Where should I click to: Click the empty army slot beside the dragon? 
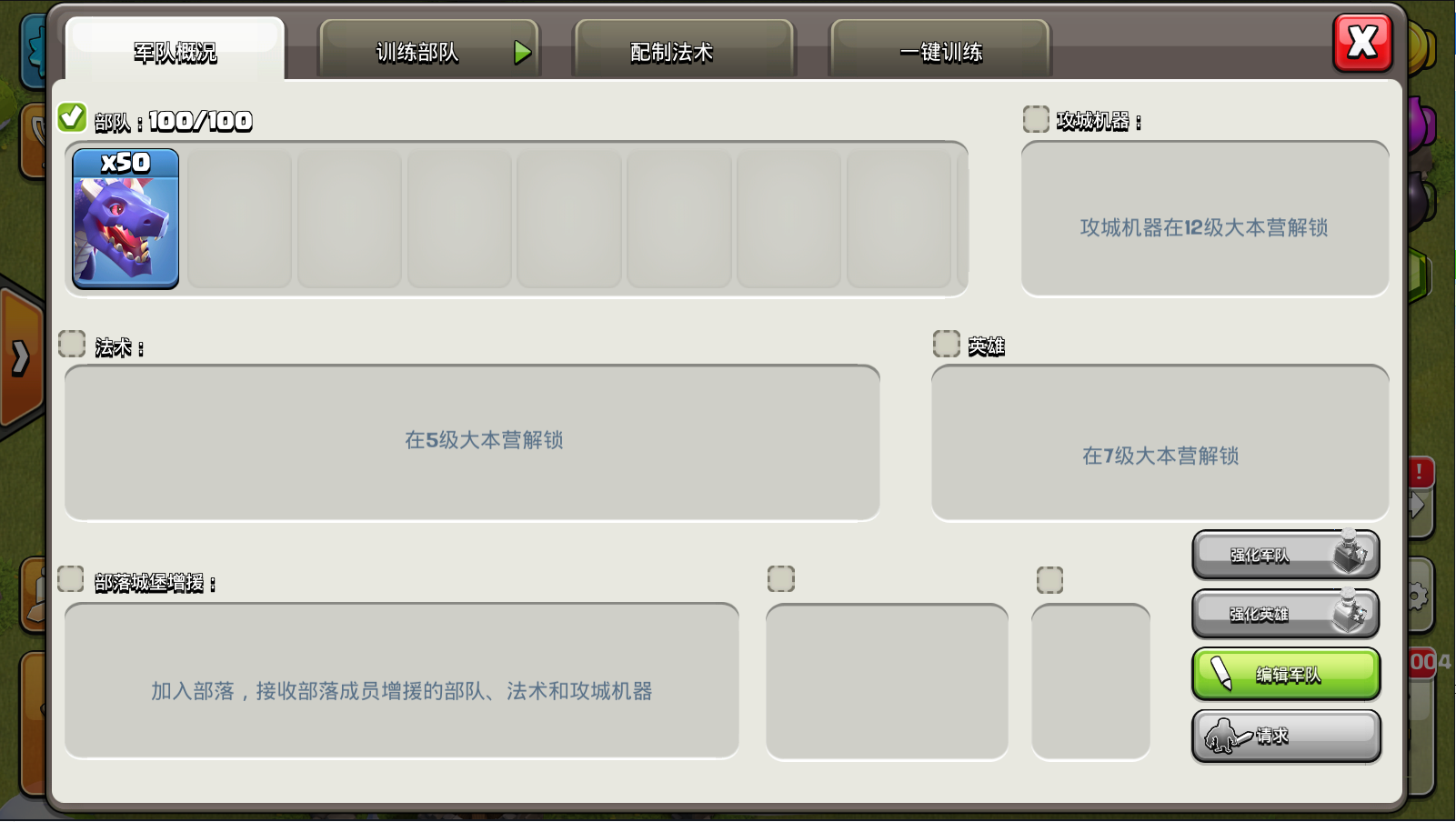tap(239, 218)
